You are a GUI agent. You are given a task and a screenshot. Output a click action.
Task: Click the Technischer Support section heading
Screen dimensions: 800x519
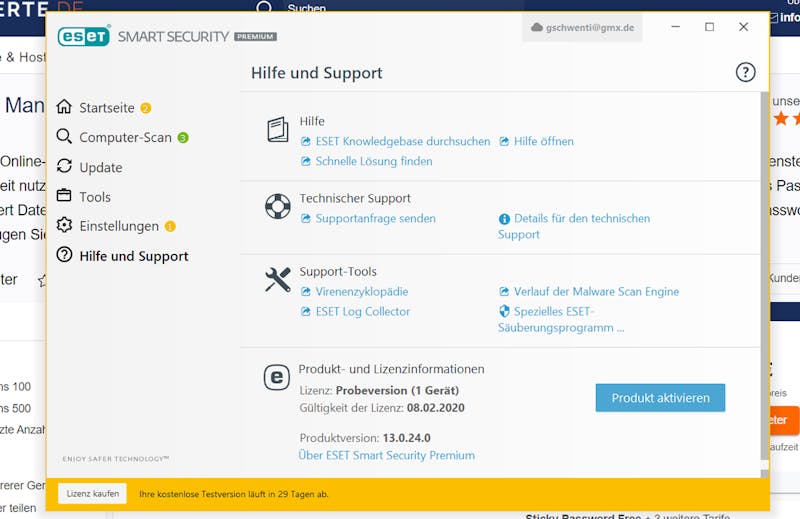(355, 199)
